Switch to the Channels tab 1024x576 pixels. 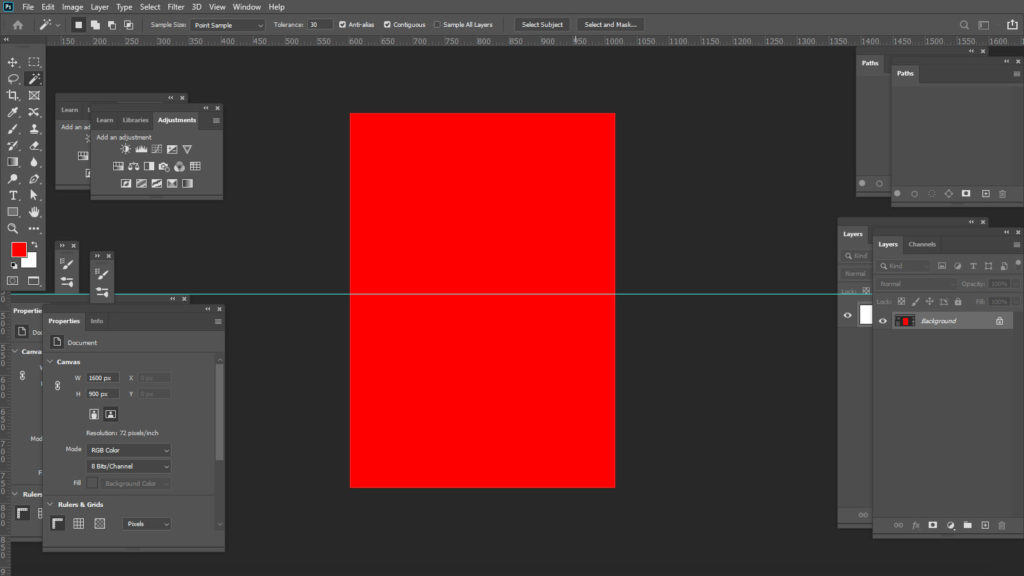(922, 244)
